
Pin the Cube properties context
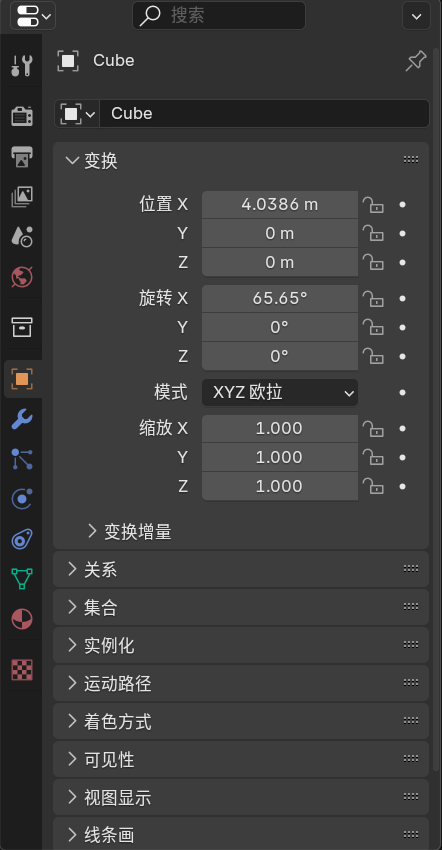coord(416,61)
